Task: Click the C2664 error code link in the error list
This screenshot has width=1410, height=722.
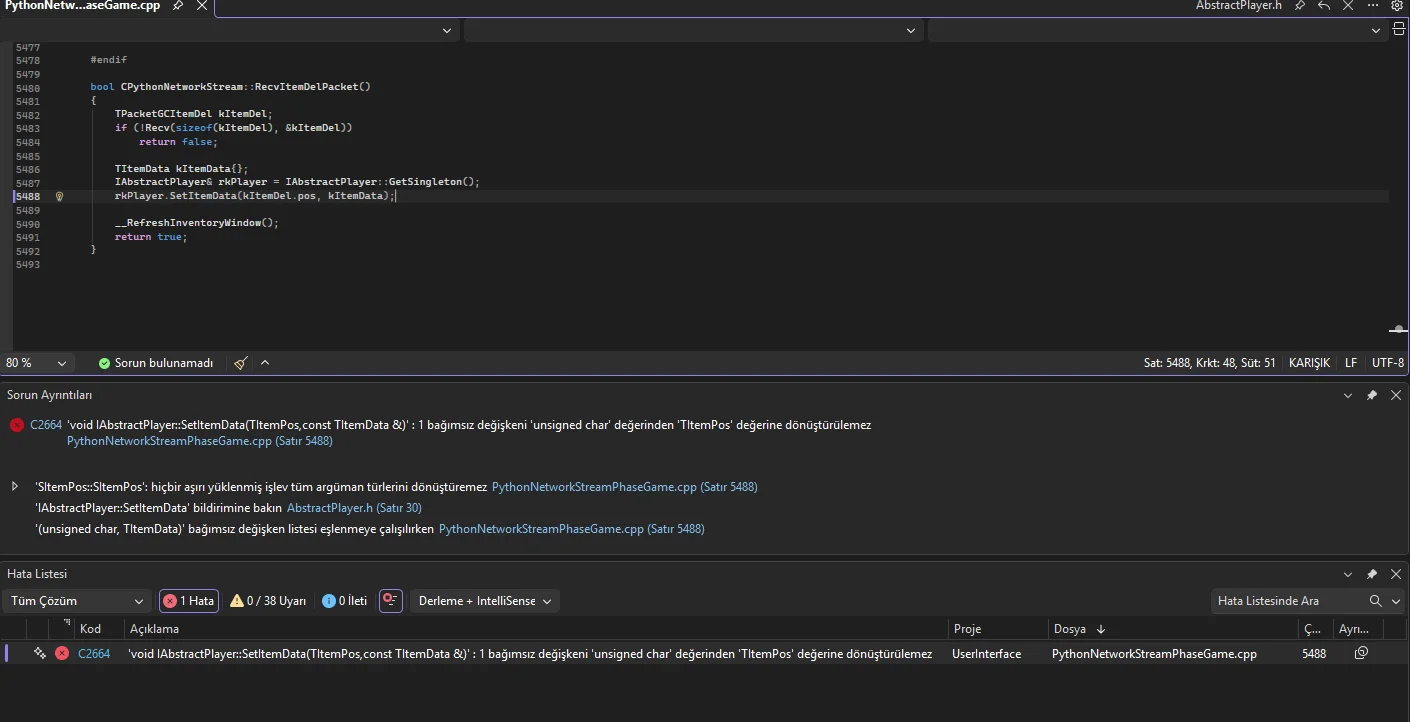Action: [94, 653]
